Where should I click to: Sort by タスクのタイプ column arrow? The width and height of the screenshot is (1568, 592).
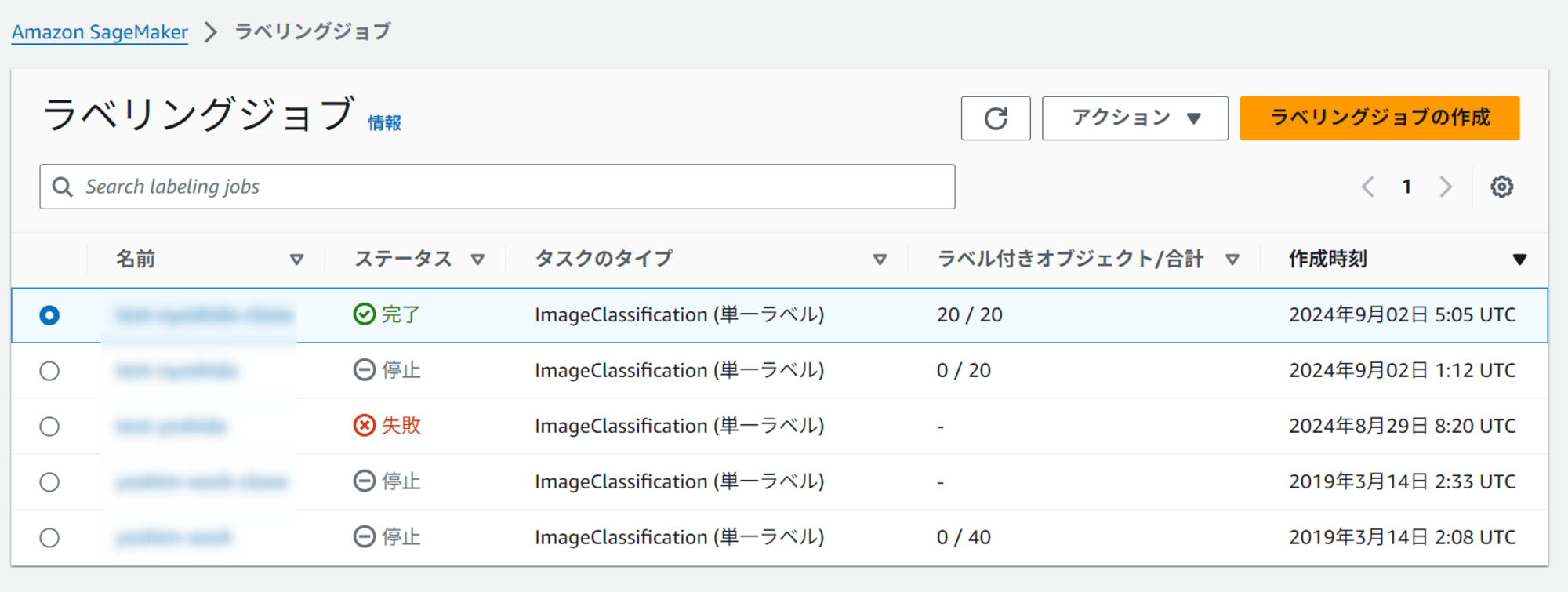(880, 260)
